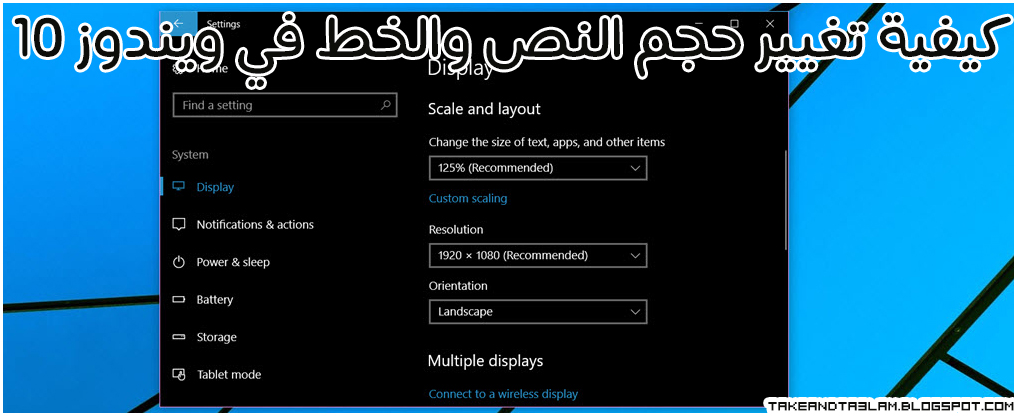Click the Custom scaling link
The width and height of the screenshot is (1017, 416).
468,199
